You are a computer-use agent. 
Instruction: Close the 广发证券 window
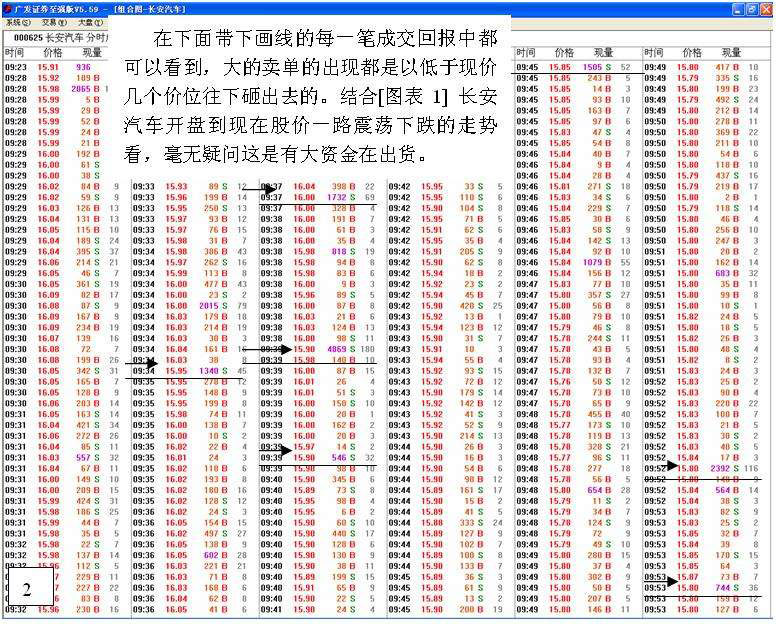(x=765, y=9)
